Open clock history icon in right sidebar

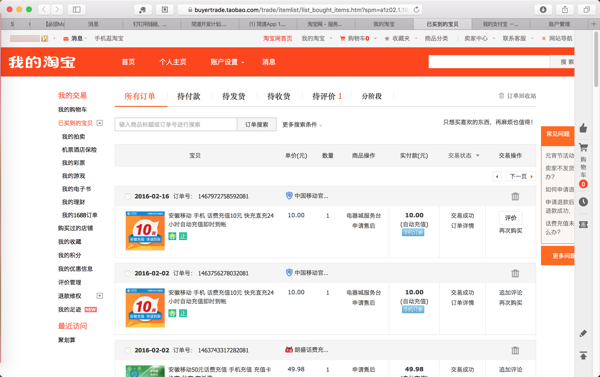[583, 202]
